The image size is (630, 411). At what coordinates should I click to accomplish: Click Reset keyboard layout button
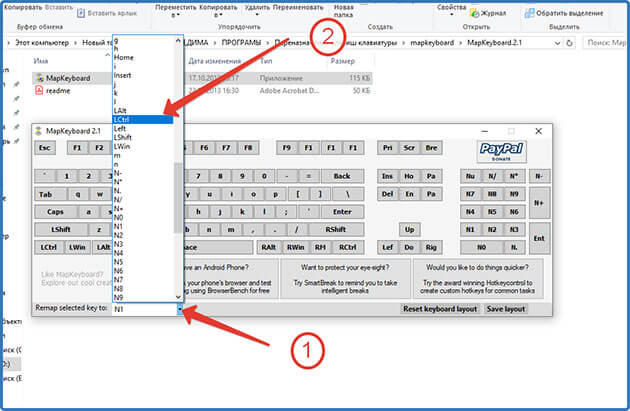coord(440,309)
